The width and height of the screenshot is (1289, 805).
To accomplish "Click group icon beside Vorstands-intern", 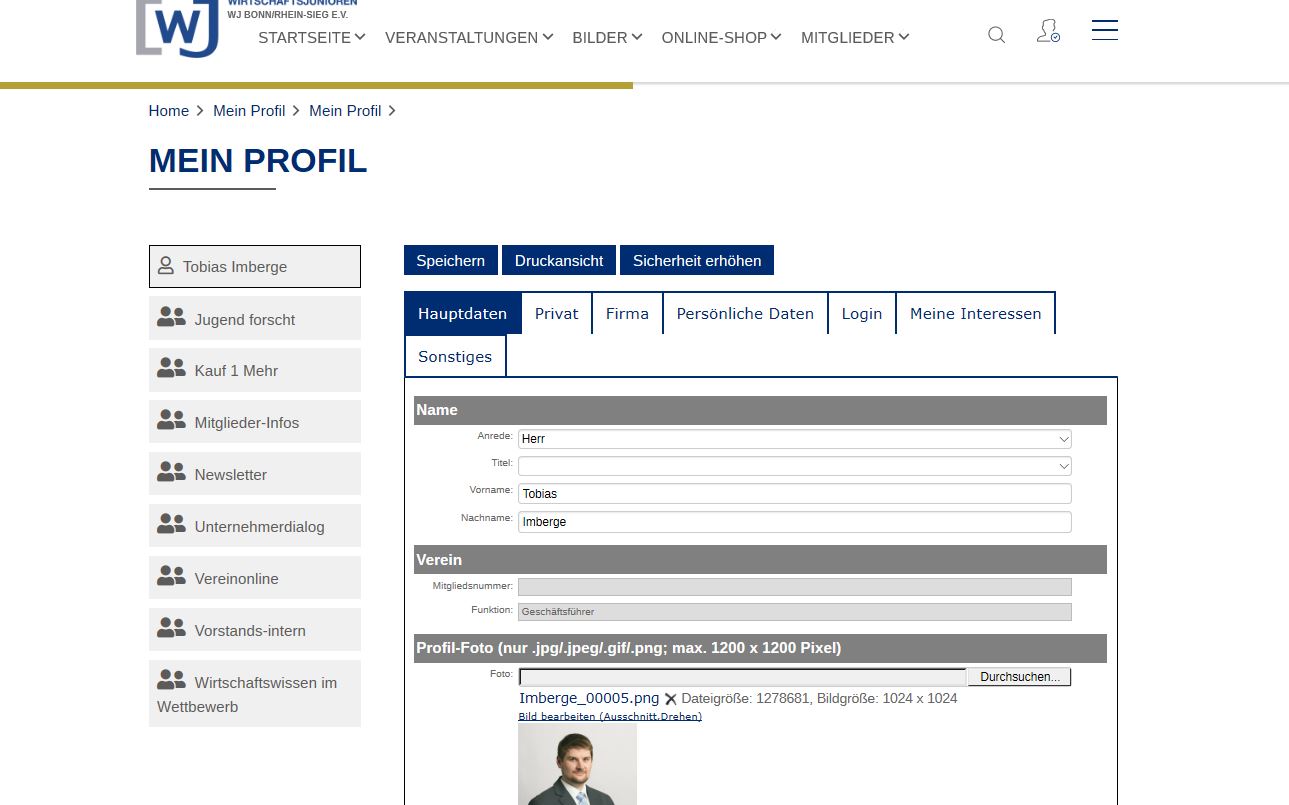I will point(171,629).
